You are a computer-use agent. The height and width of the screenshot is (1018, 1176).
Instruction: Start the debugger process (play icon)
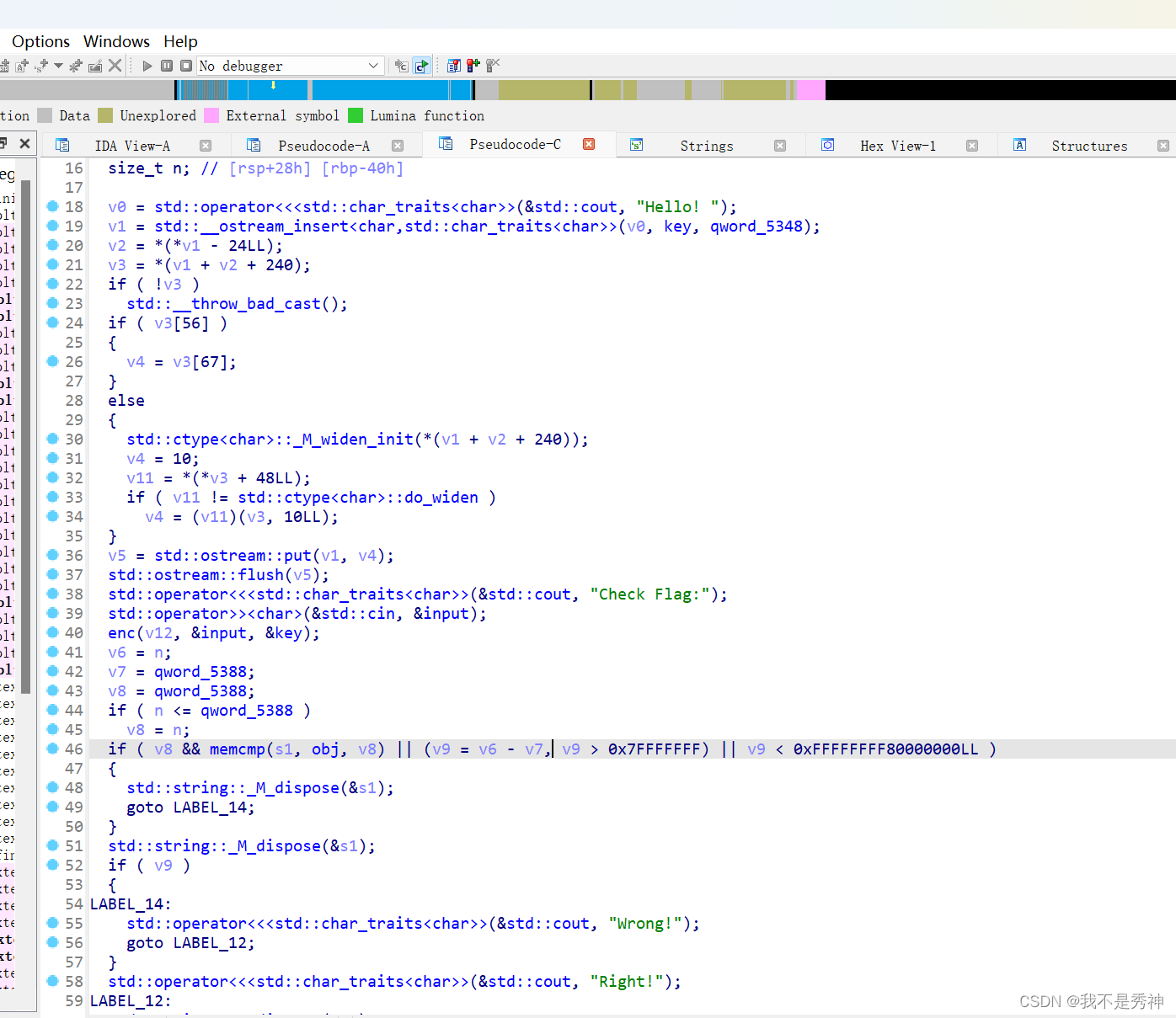coord(147,66)
